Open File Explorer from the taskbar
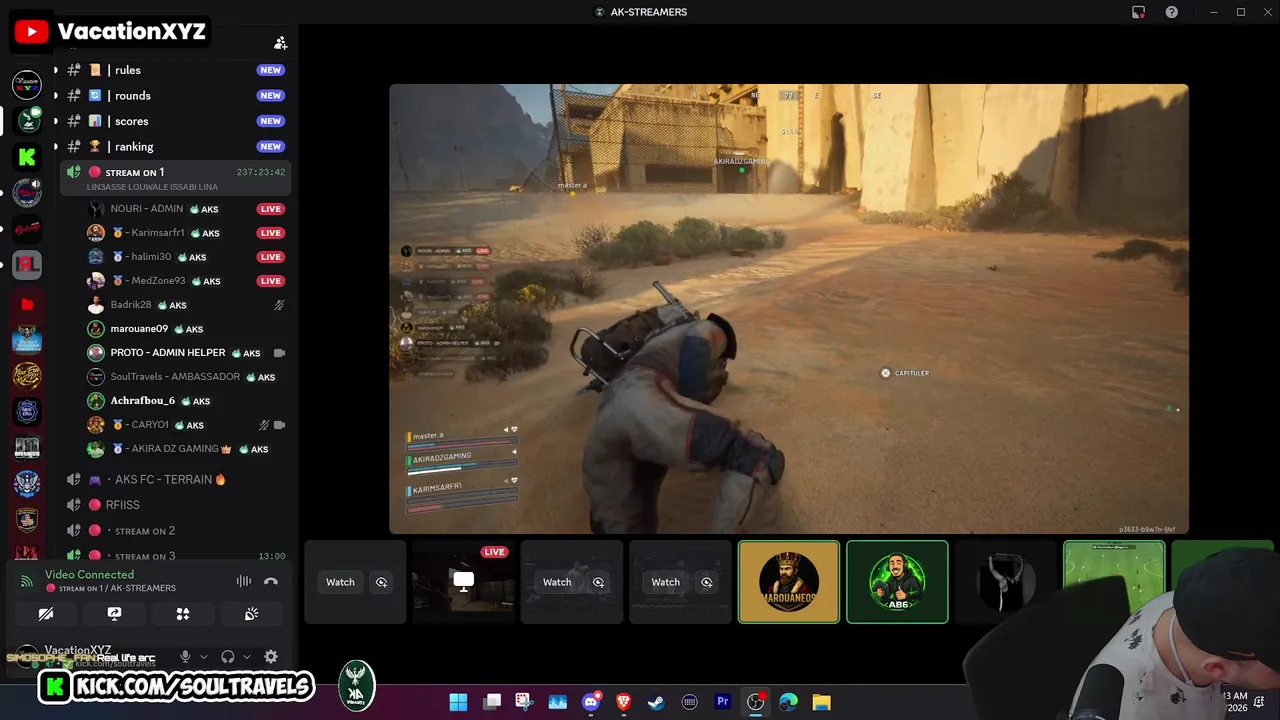1280x720 pixels. coord(821,702)
